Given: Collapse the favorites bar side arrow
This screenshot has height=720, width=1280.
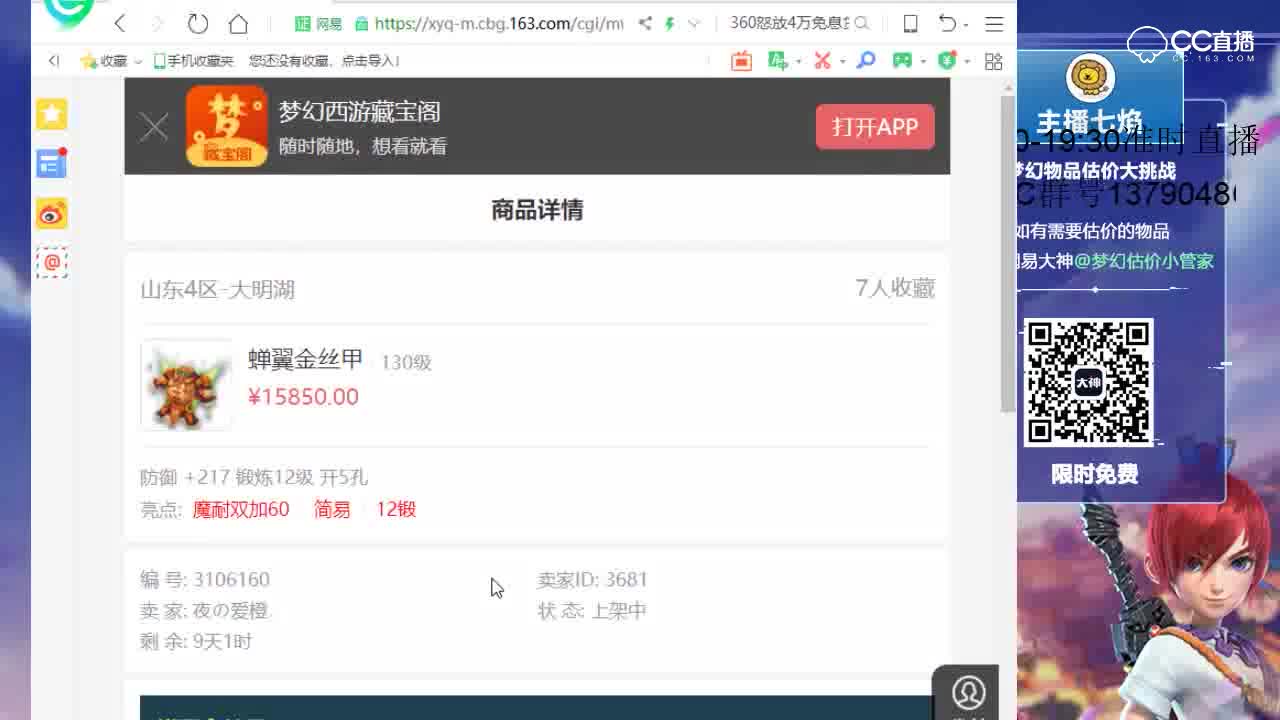Looking at the screenshot, I should (x=54, y=61).
